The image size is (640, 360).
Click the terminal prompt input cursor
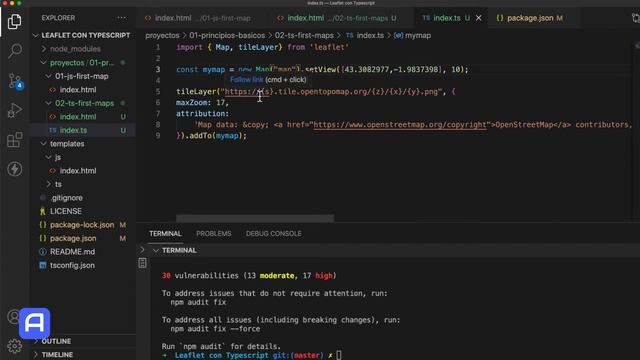pyautogui.click(x=338, y=355)
